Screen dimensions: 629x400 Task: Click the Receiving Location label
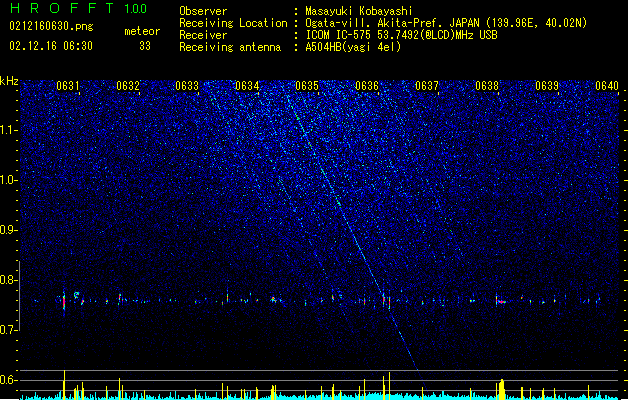pos(233,23)
